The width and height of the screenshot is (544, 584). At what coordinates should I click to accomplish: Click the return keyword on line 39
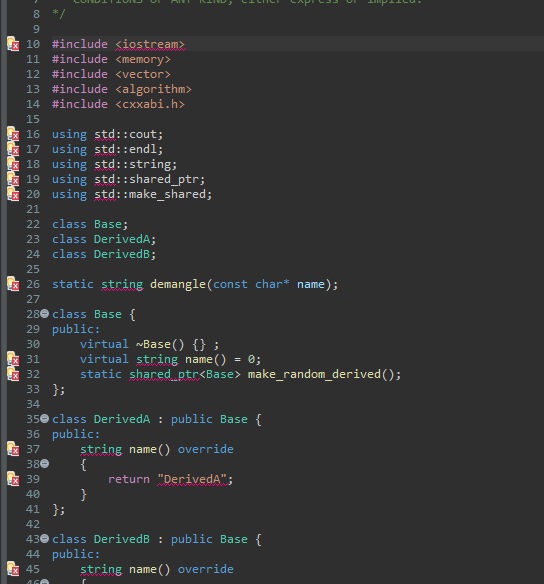[128, 479]
